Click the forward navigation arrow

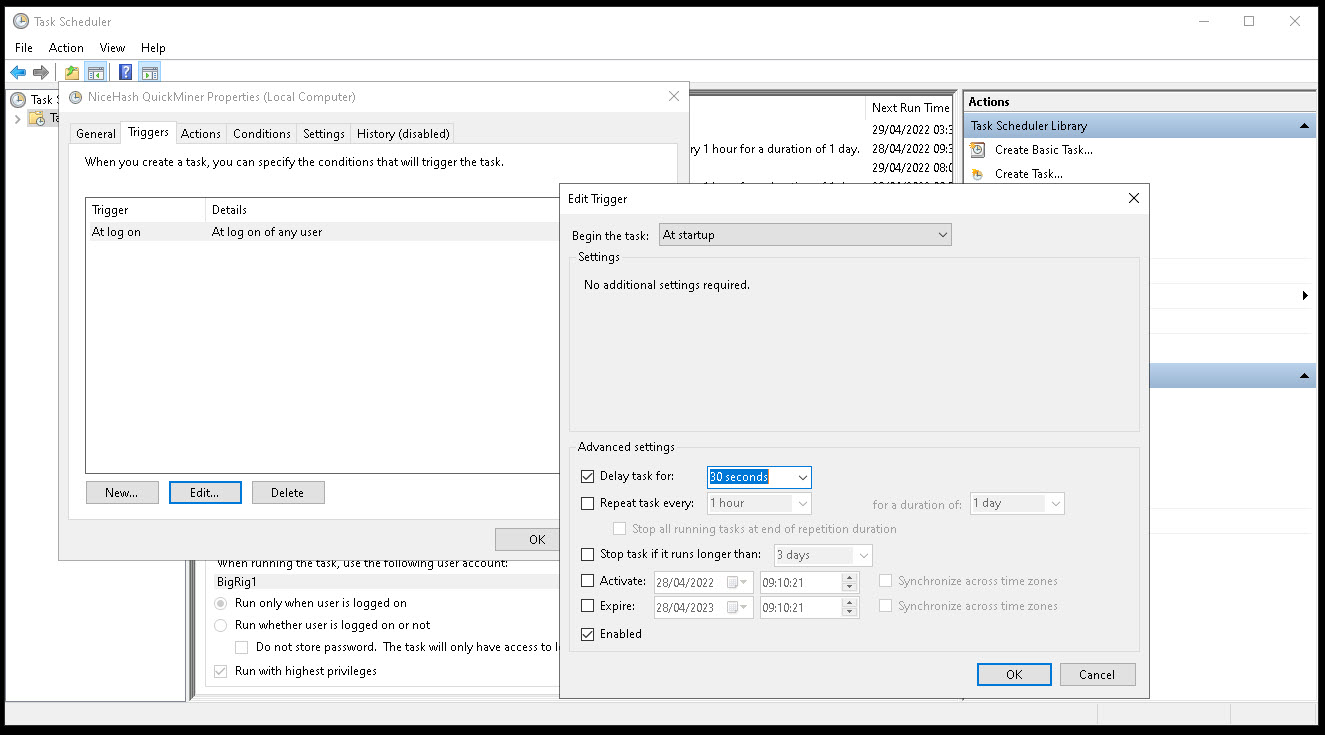pos(40,71)
